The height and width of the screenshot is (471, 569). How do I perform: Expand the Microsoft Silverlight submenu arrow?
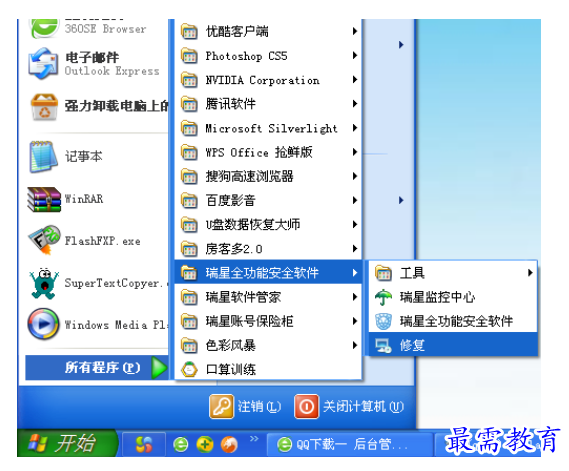[355, 128]
